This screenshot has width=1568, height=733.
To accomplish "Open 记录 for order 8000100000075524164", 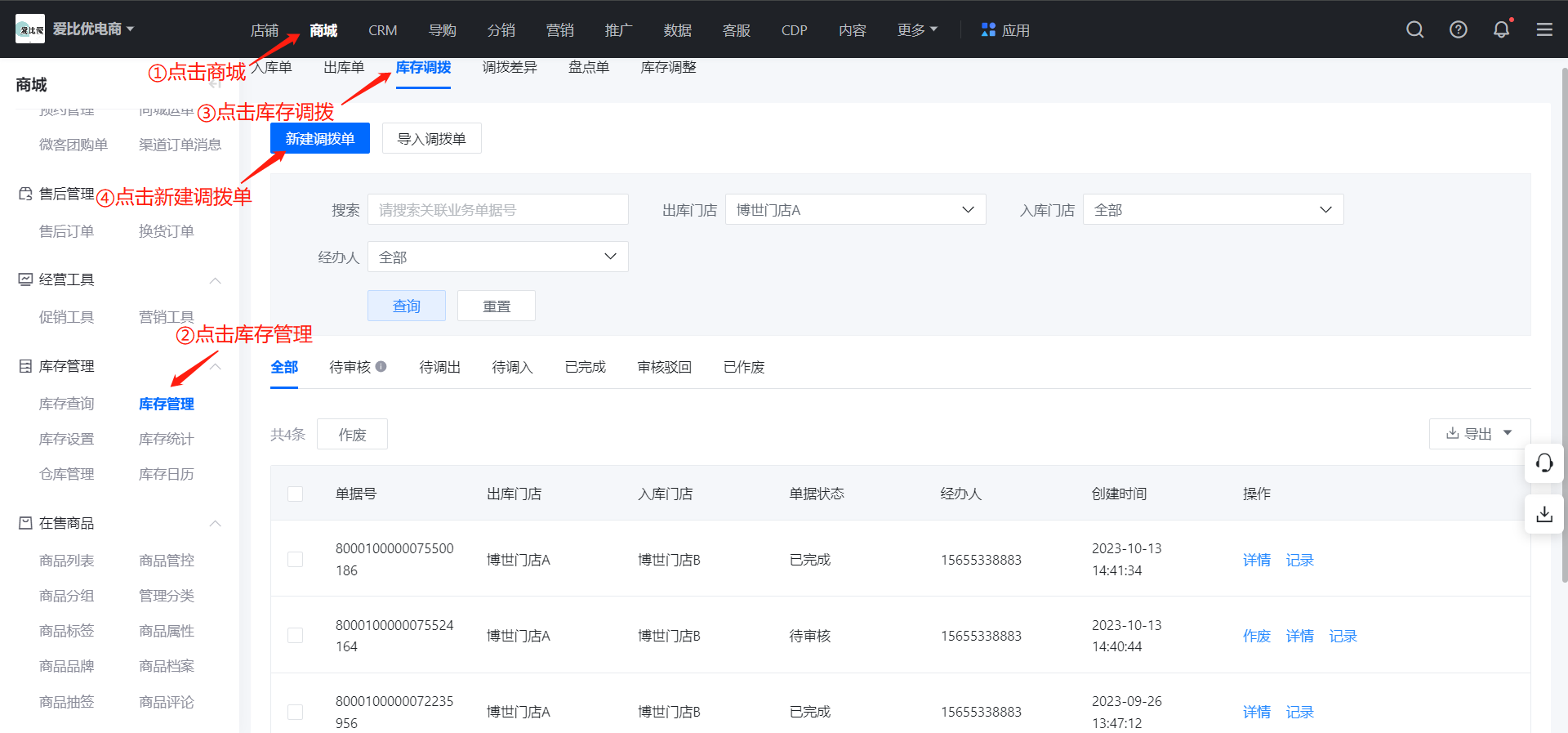I will pyautogui.click(x=1343, y=636).
